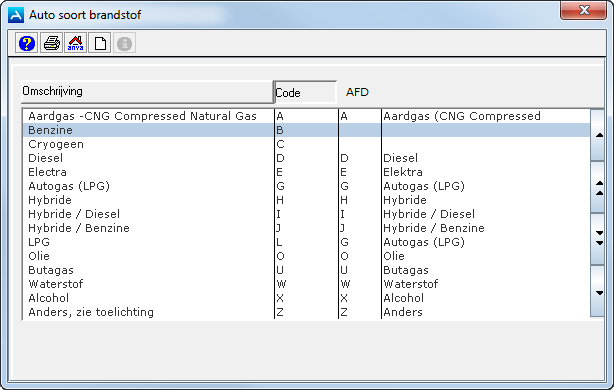Select Alcohol in the Omschrijving column
The height and width of the screenshot is (390, 614).
pyautogui.click(x=49, y=298)
